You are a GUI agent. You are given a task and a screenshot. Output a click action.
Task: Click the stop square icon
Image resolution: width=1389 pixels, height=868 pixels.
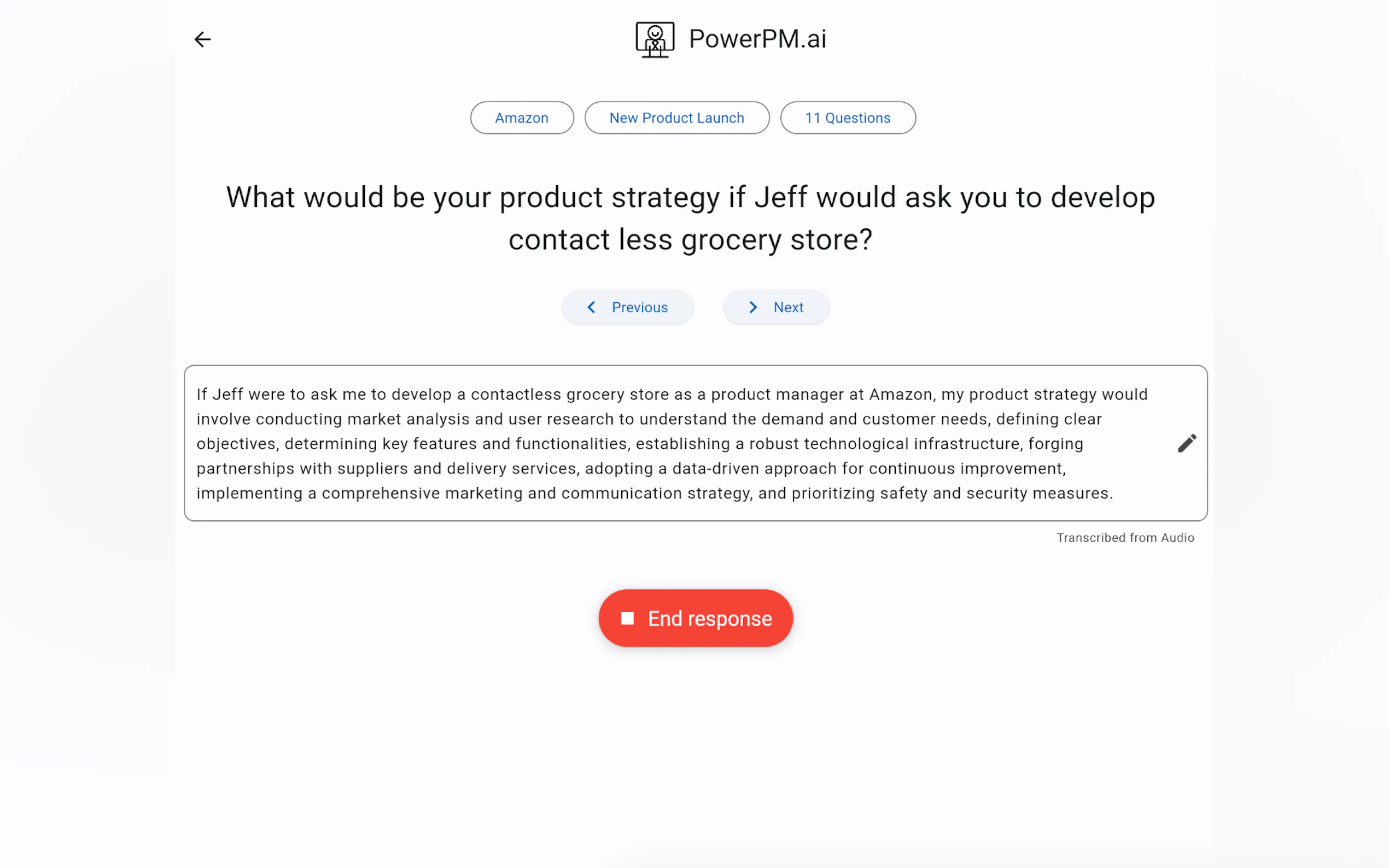[627, 618]
